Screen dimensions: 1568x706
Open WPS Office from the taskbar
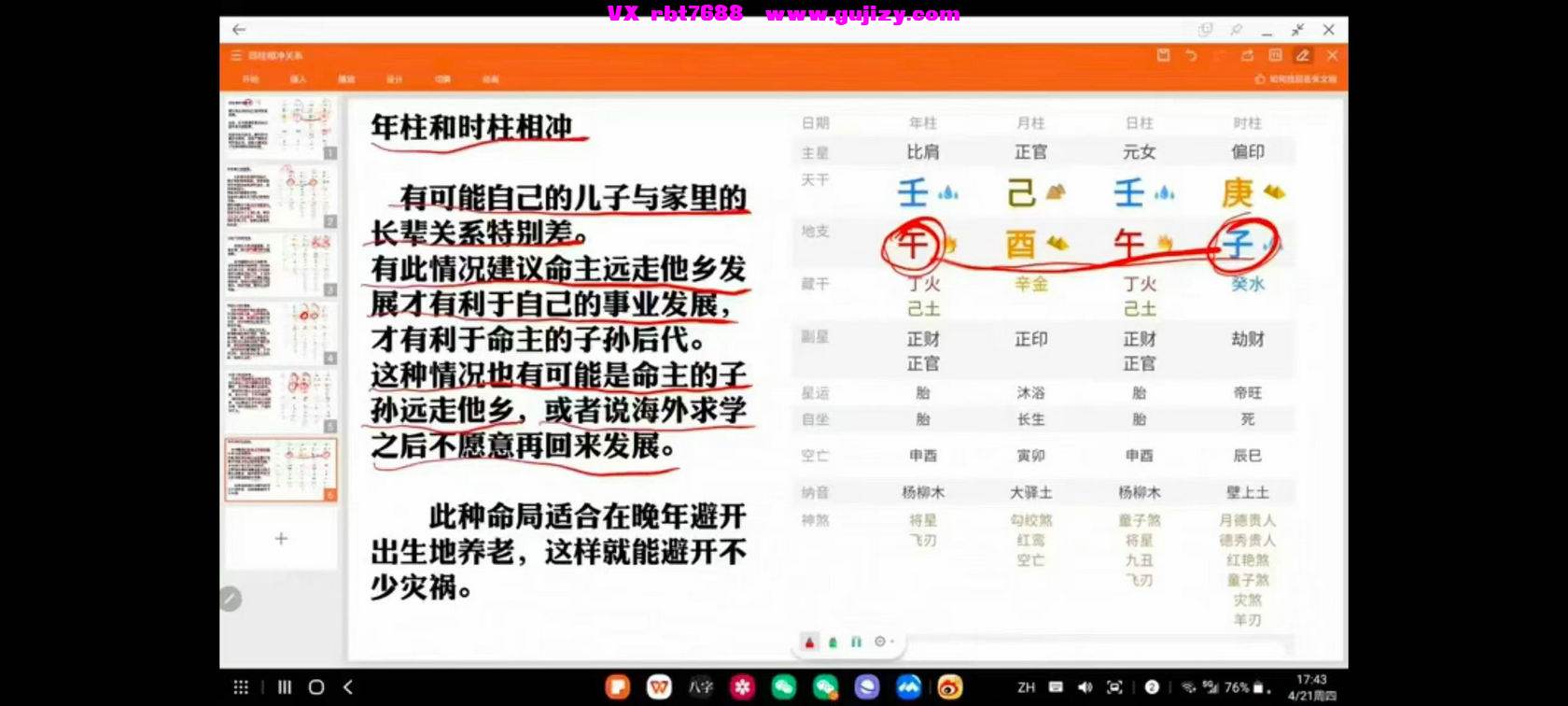tap(659, 687)
